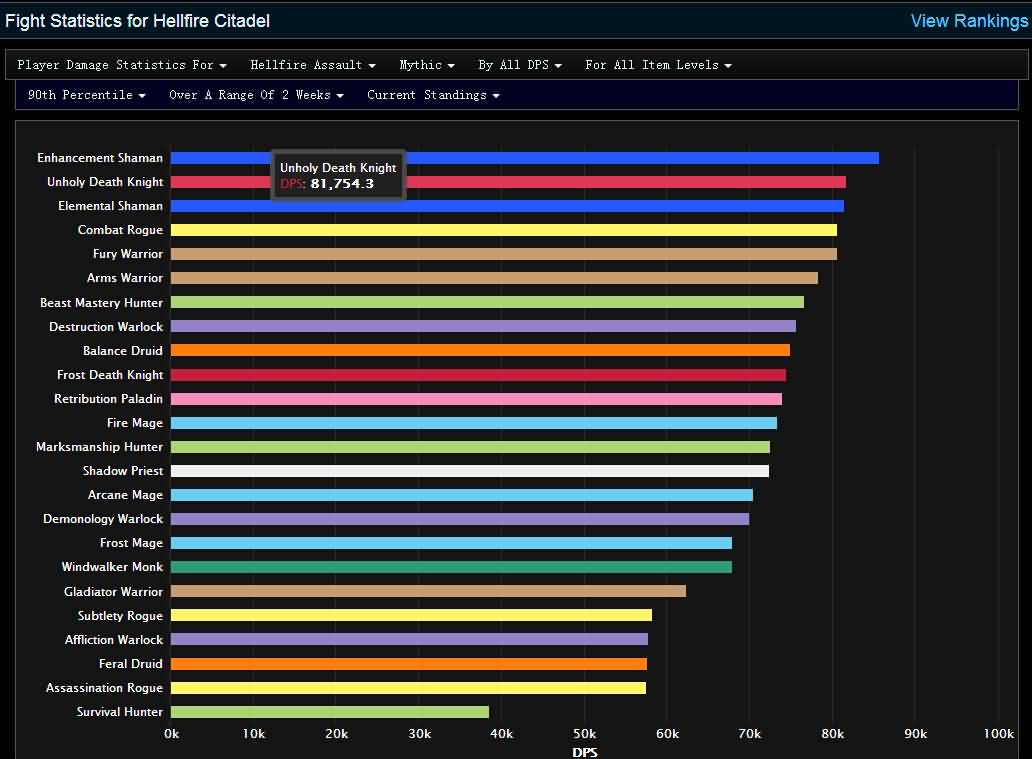Click the Frost Mage label
This screenshot has height=759, width=1032.
[x=132, y=543]
